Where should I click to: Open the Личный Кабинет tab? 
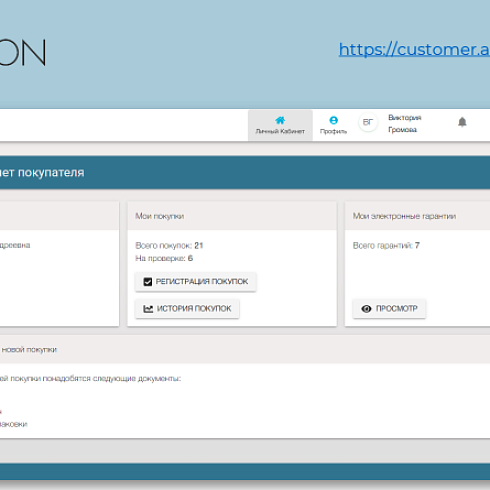(x=280, y=125)
